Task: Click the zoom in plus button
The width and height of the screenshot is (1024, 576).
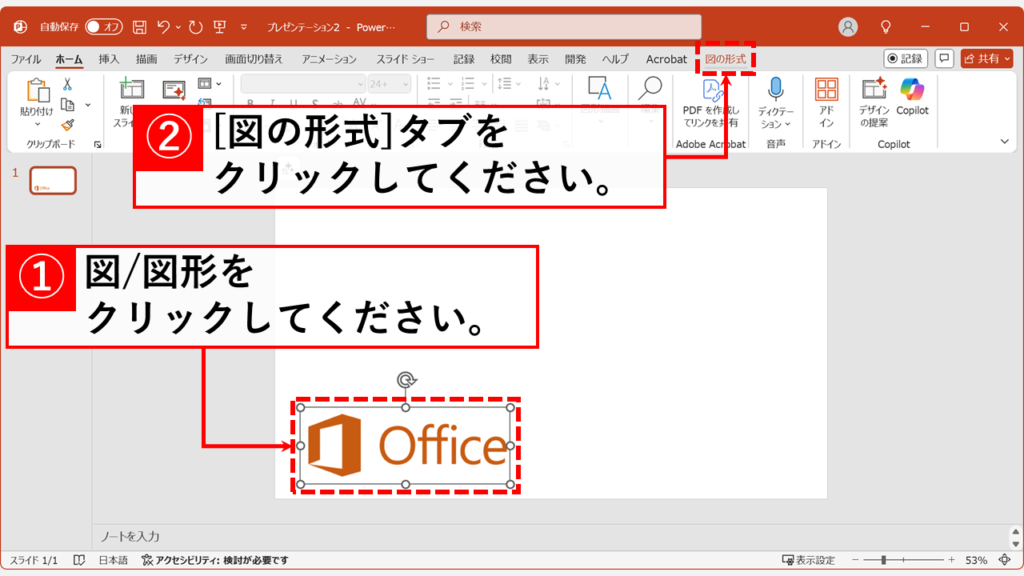Action: [x=952, y=560]
